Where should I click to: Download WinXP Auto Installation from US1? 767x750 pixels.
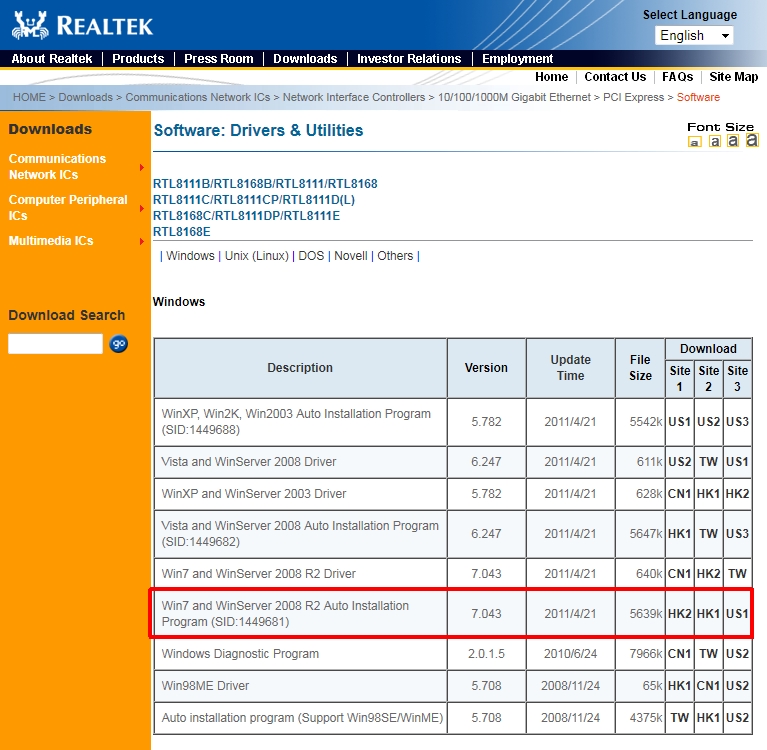tap(679, 422)
